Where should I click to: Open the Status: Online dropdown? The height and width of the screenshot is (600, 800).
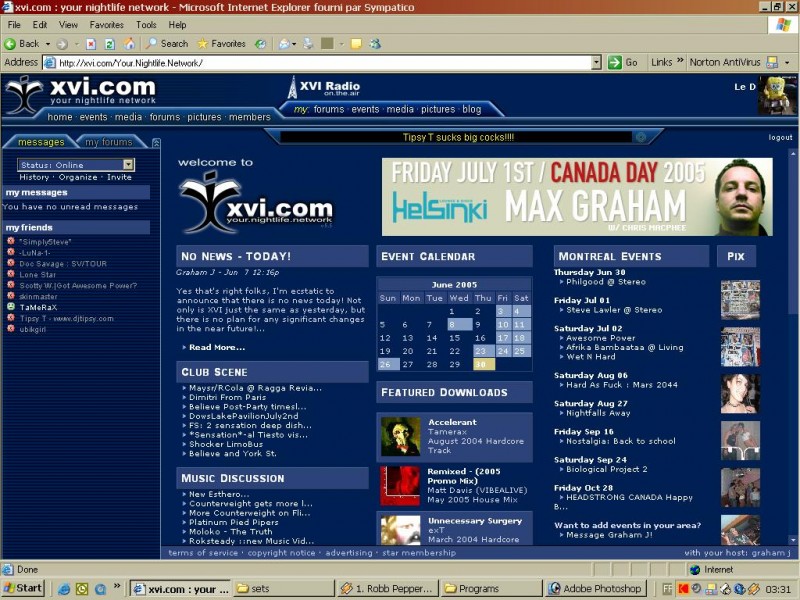[129, 164]
